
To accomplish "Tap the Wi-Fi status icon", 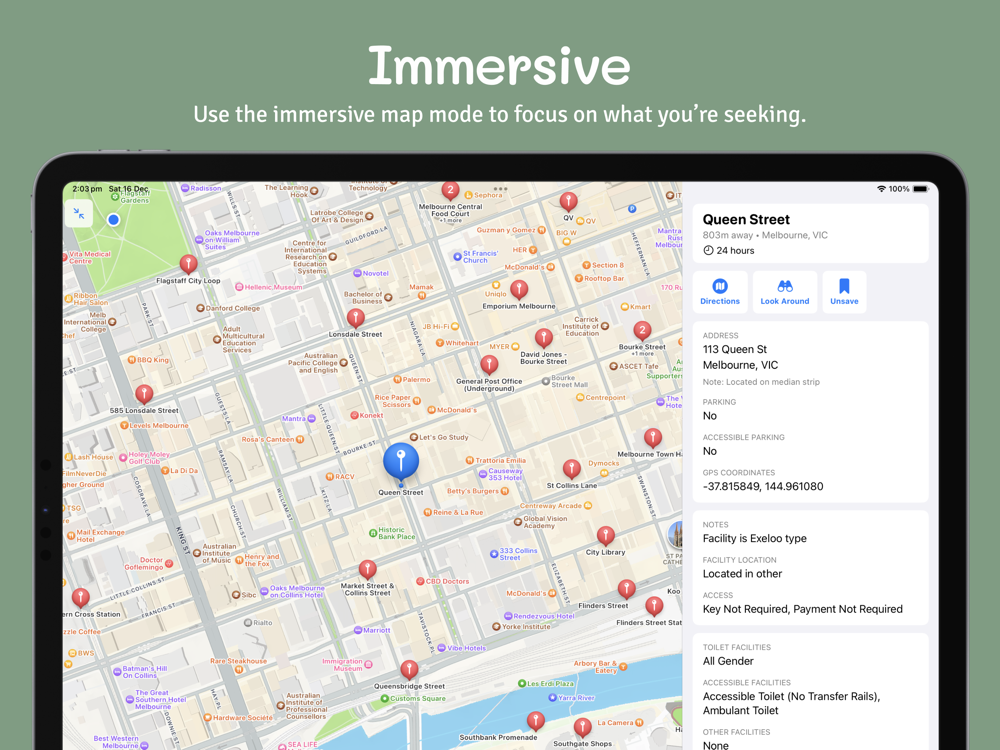I will (881, 189).
